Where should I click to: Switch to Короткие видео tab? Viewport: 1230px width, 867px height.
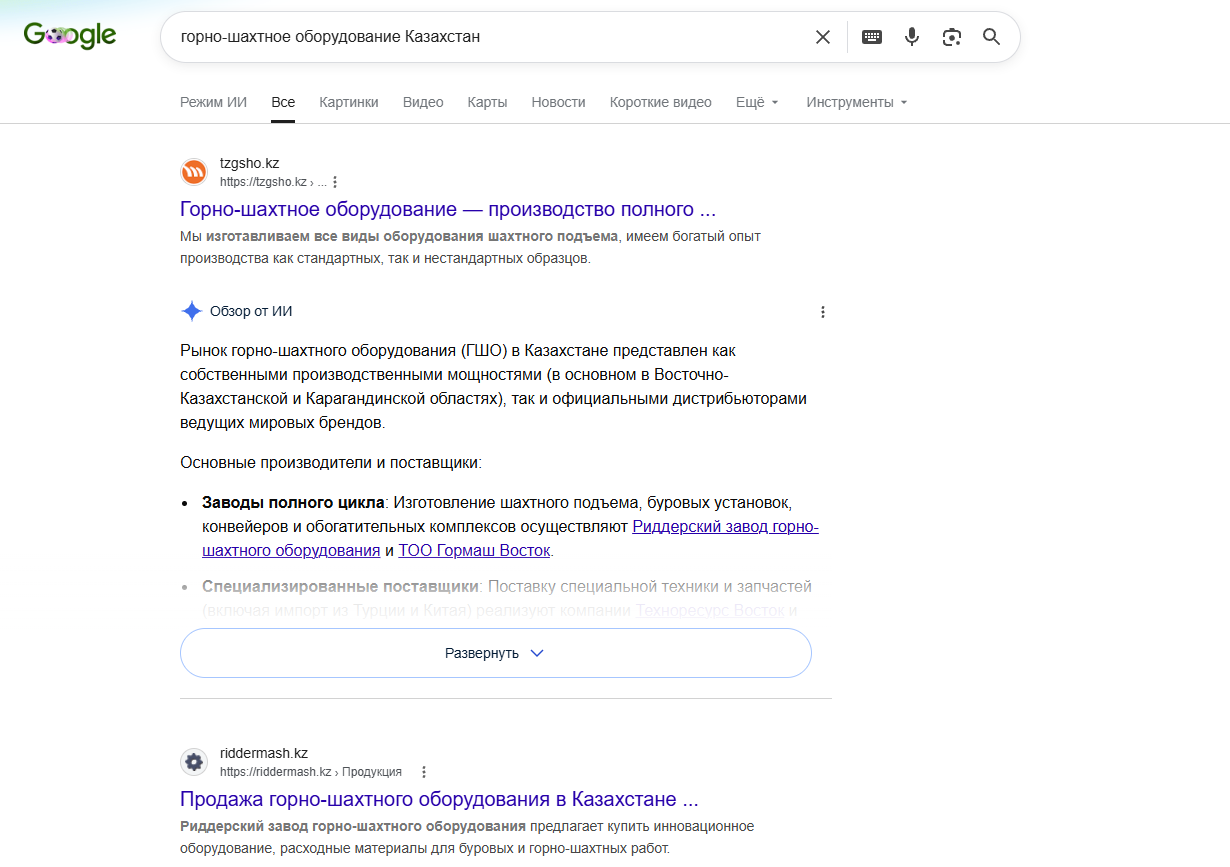tap(661, 102)
